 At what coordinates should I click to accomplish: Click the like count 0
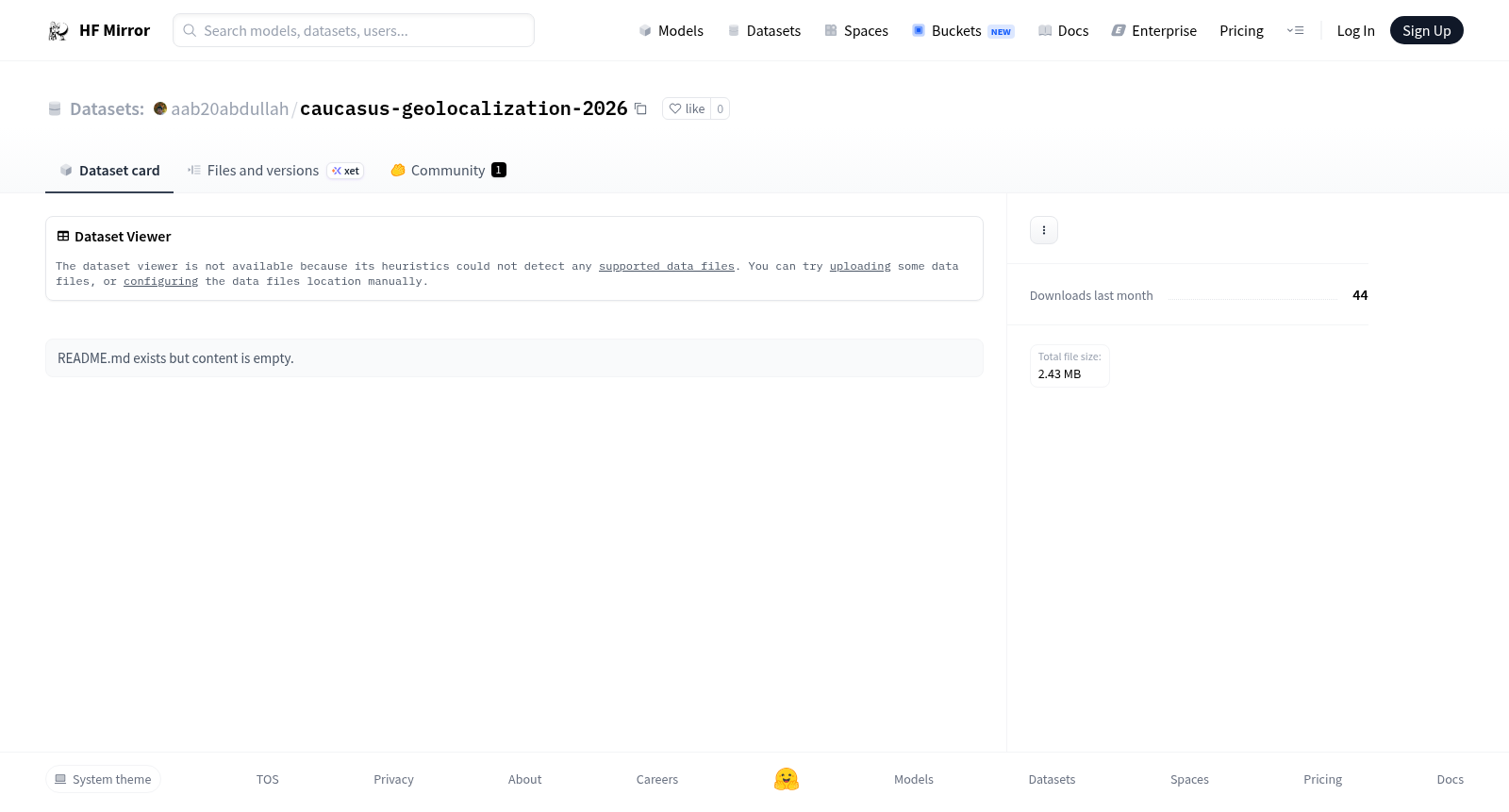coord(721,108)
